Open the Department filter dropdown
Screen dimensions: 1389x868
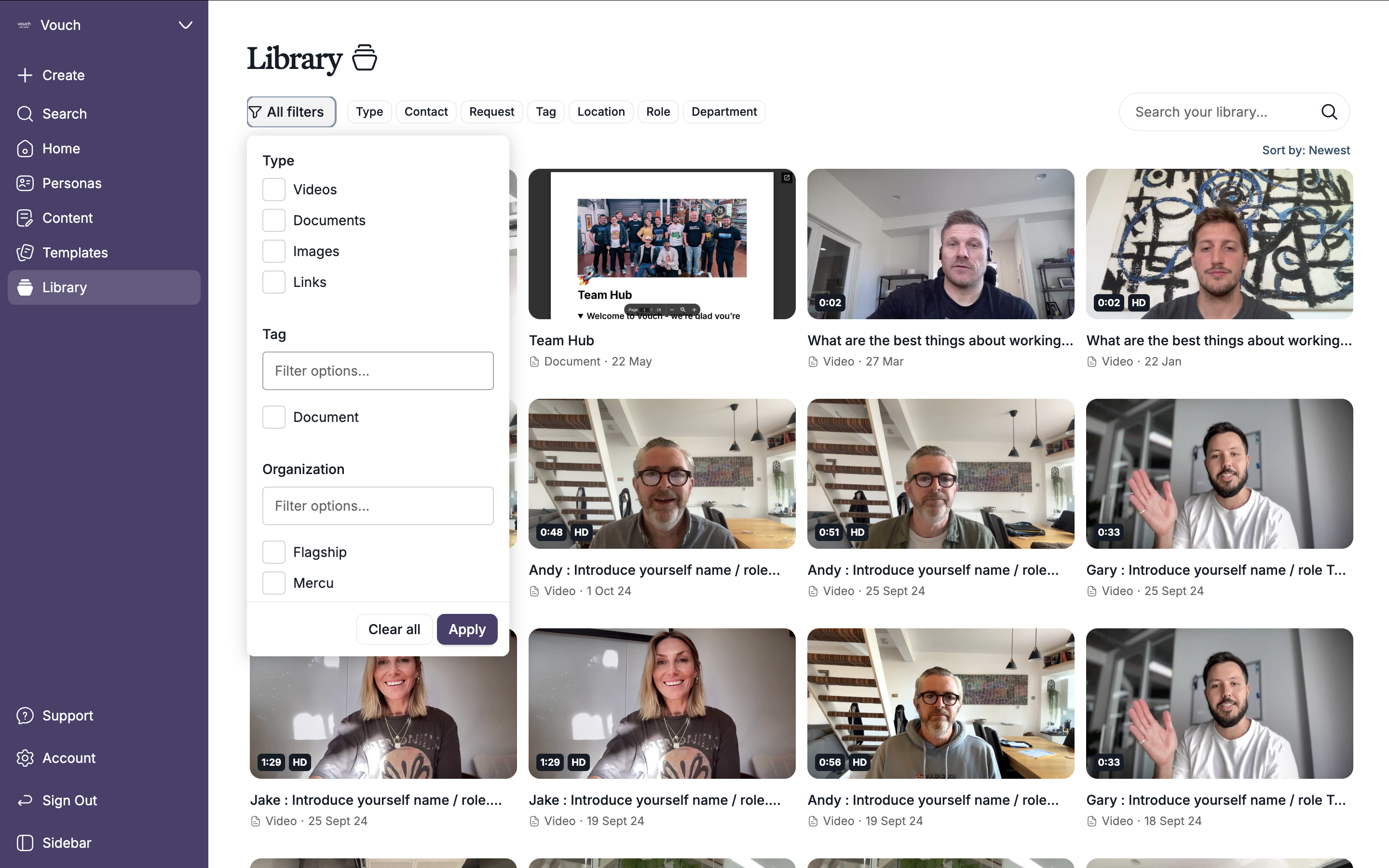click(x=724, y=112)
